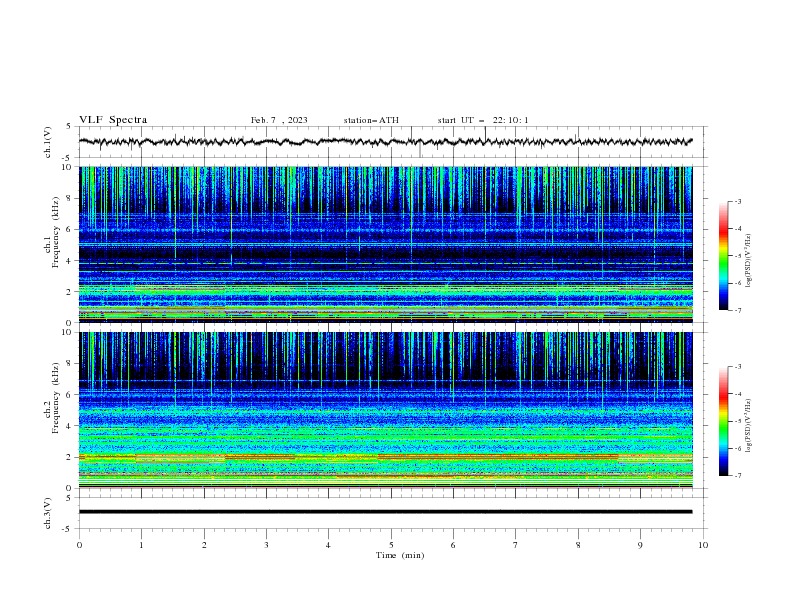Click the "-5" tick on ch.1 colorbar
Screen dimensions: 792x612
737,256
